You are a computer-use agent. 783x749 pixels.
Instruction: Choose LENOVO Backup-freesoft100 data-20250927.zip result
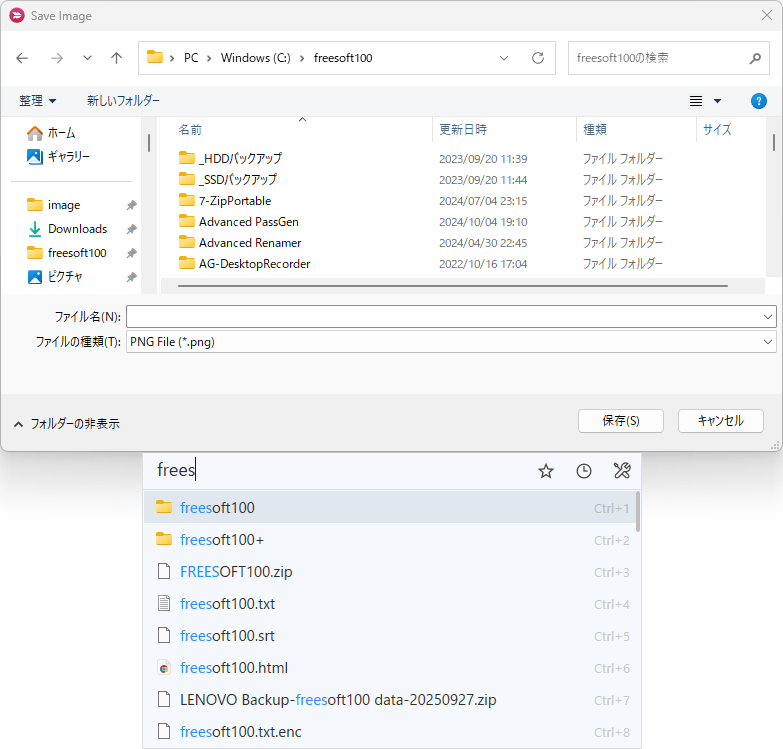[390, 699]
